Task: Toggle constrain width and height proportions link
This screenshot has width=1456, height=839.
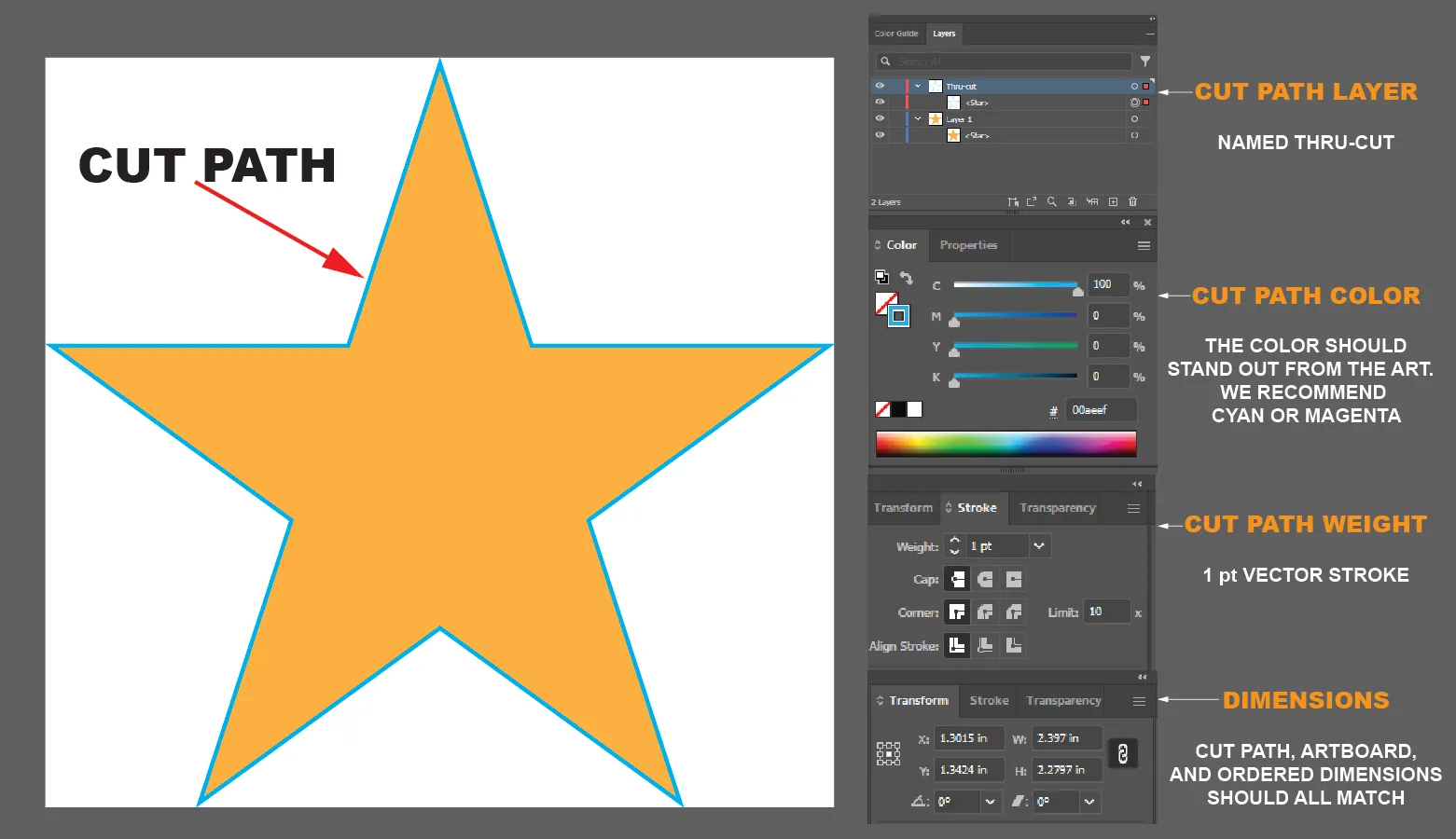Action: (1122, 754)
